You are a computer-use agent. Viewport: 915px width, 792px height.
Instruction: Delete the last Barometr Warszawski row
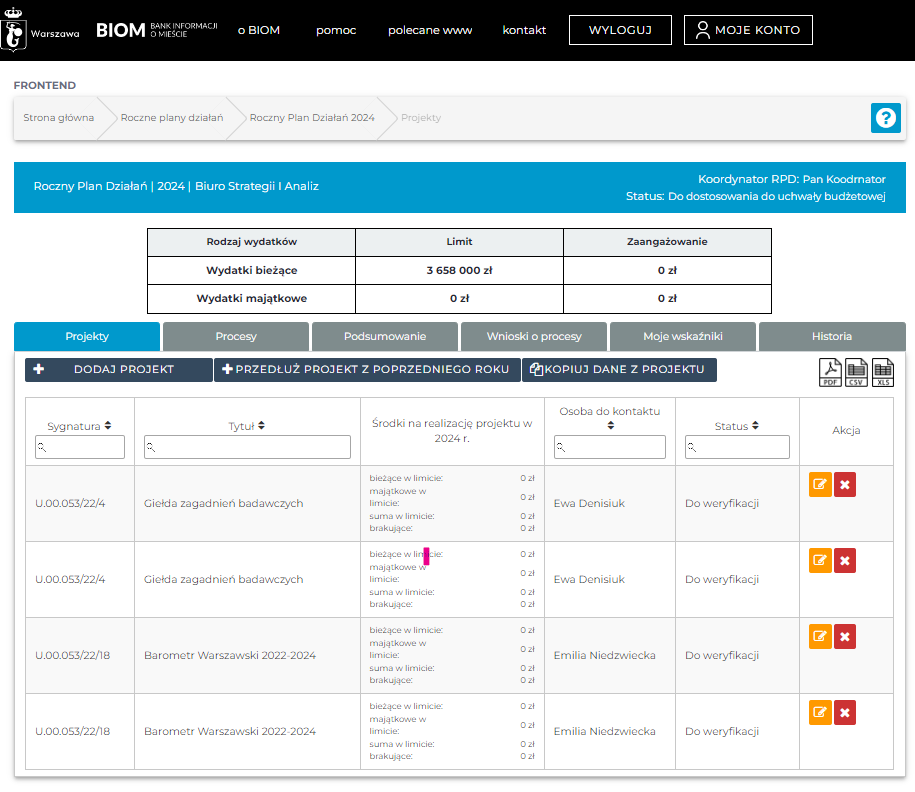(x=845, y=712)
